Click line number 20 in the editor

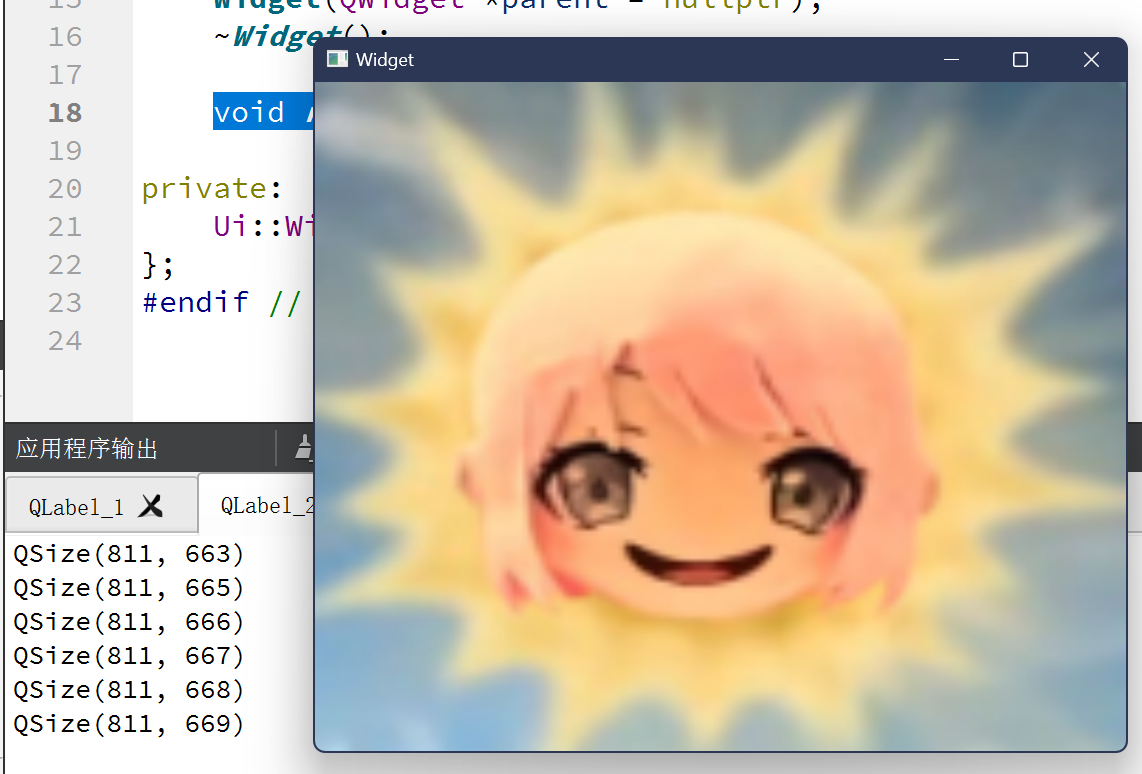(65, 189)
